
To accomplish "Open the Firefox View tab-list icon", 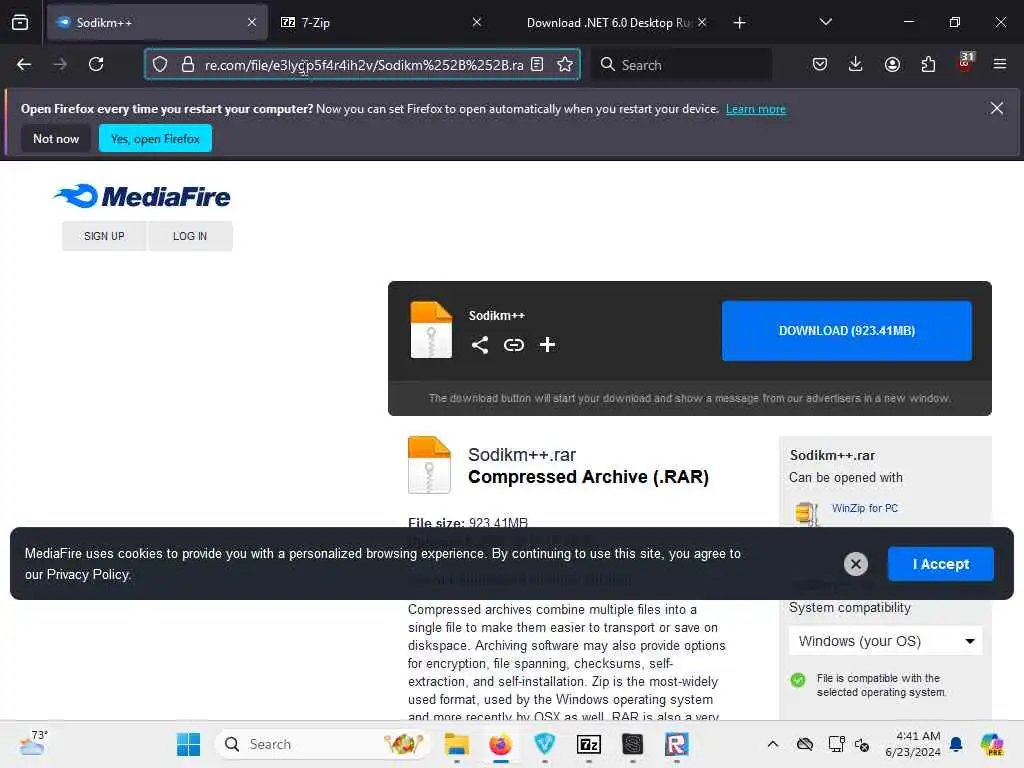I will click(20, 22).
